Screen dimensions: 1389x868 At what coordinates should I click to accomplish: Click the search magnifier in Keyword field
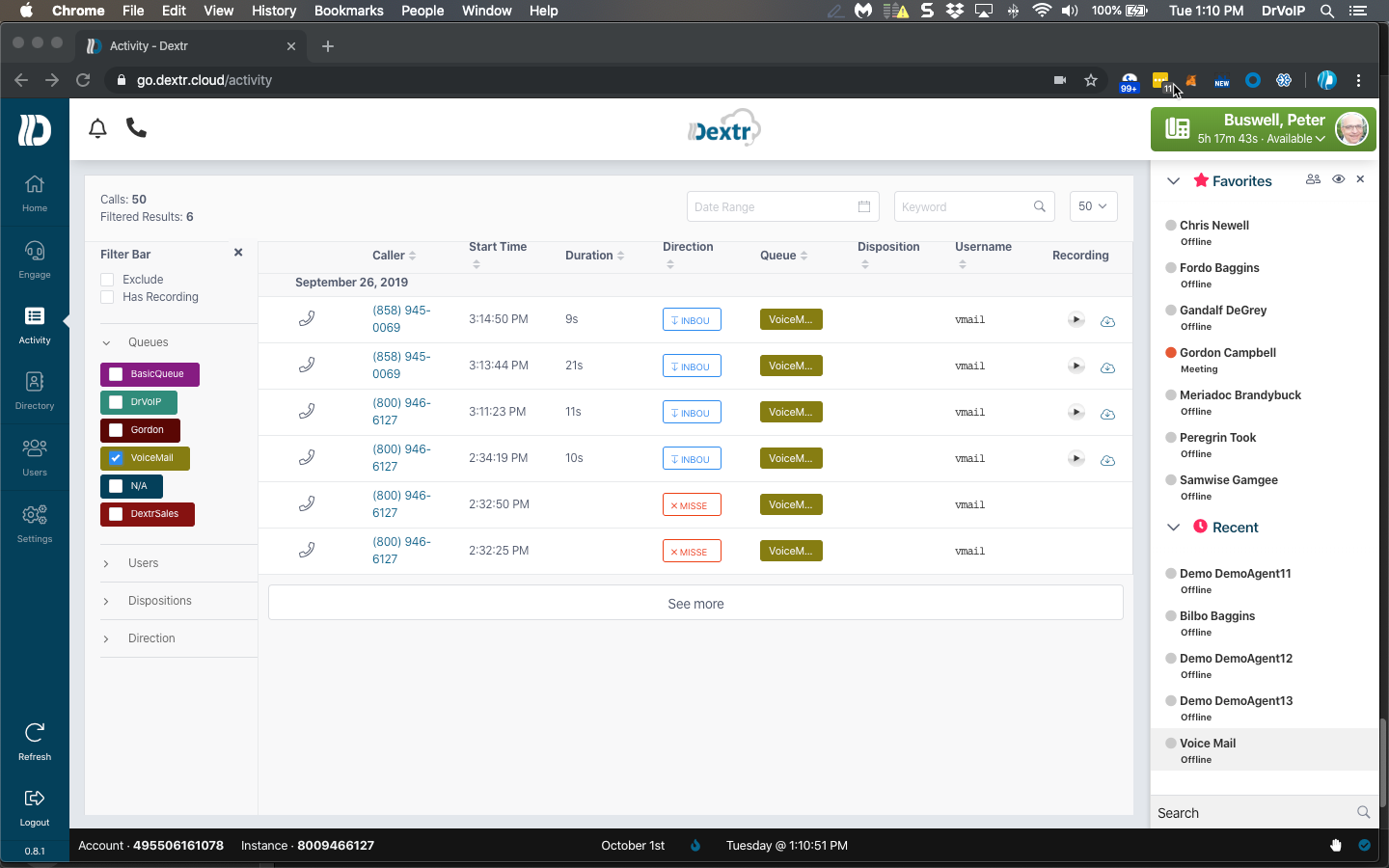tap(1039, 206)
